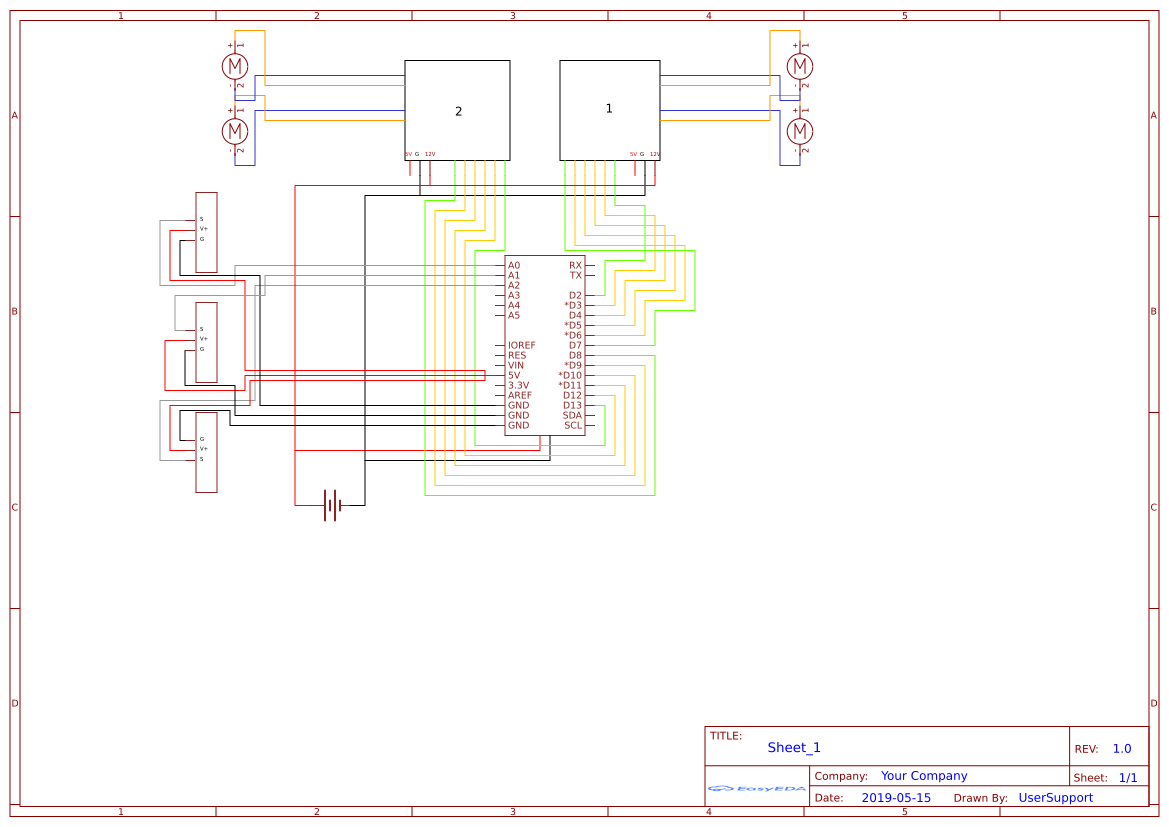This screenshot has width=1169, height=827.
Task: Select the D7 pin label
Action: point(576,345)
